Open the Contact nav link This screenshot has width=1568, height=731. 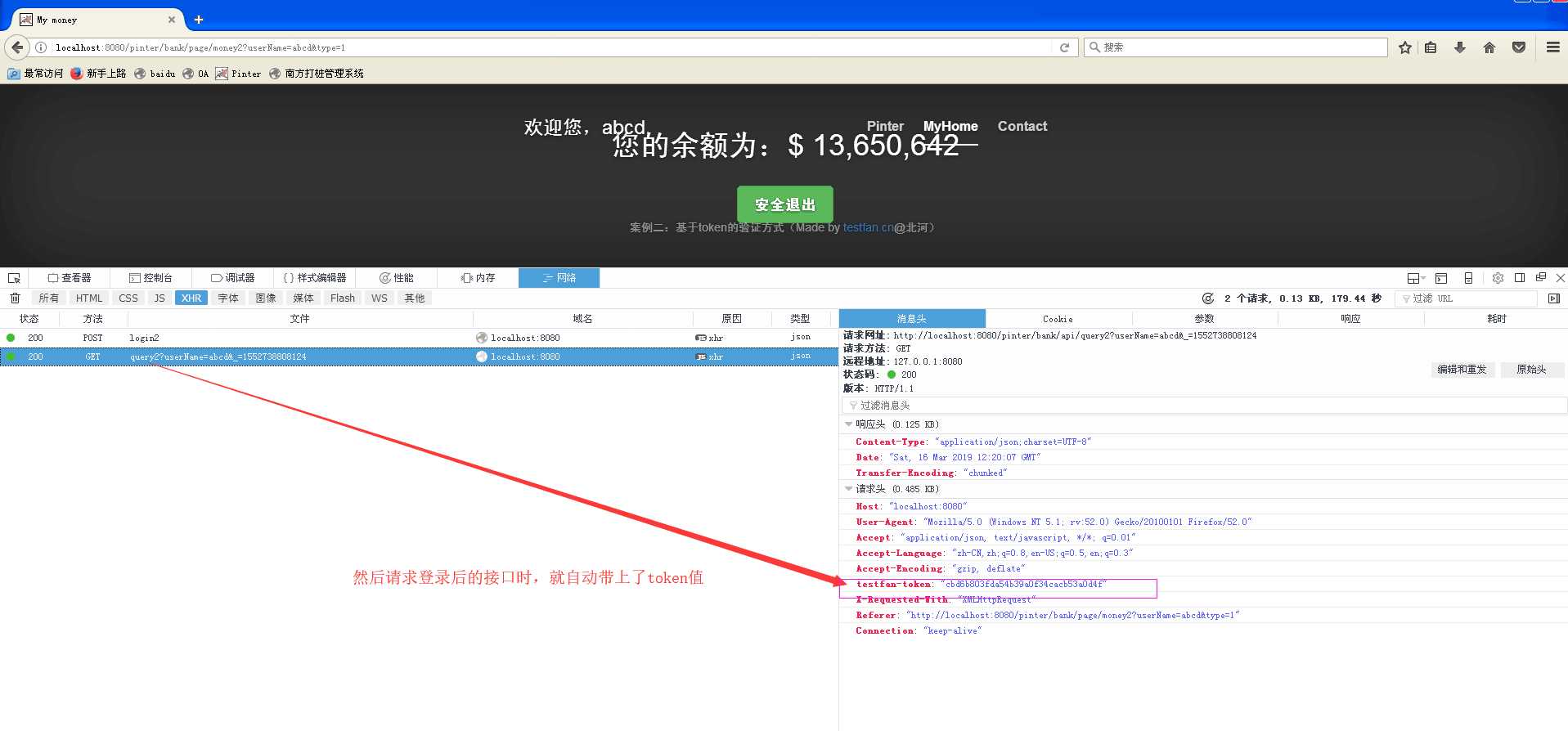pyautogui.click(x=1022, y=126)
